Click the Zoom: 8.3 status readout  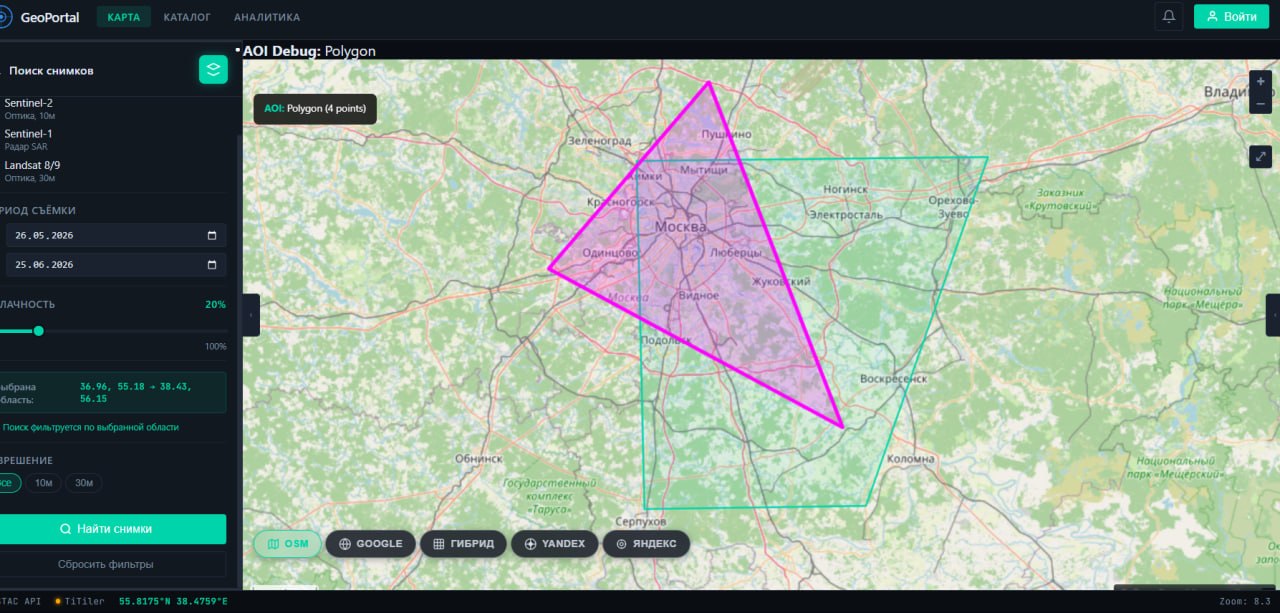(x=1247, y=601)
